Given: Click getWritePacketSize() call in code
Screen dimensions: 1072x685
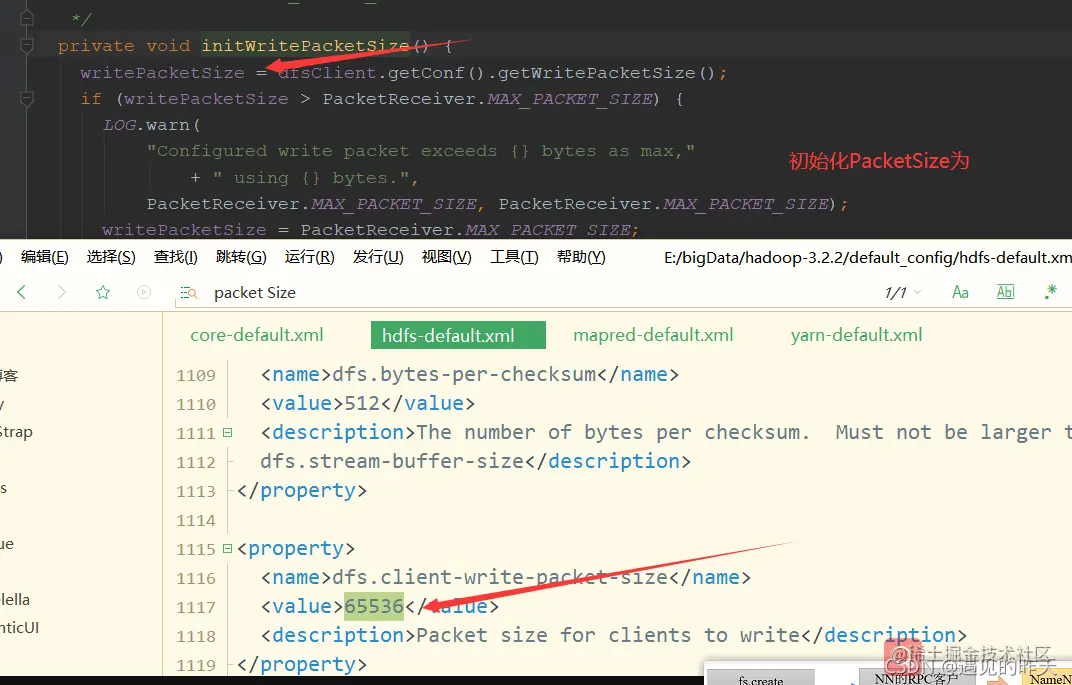Looking at the screenshot, I should [606, 72].
